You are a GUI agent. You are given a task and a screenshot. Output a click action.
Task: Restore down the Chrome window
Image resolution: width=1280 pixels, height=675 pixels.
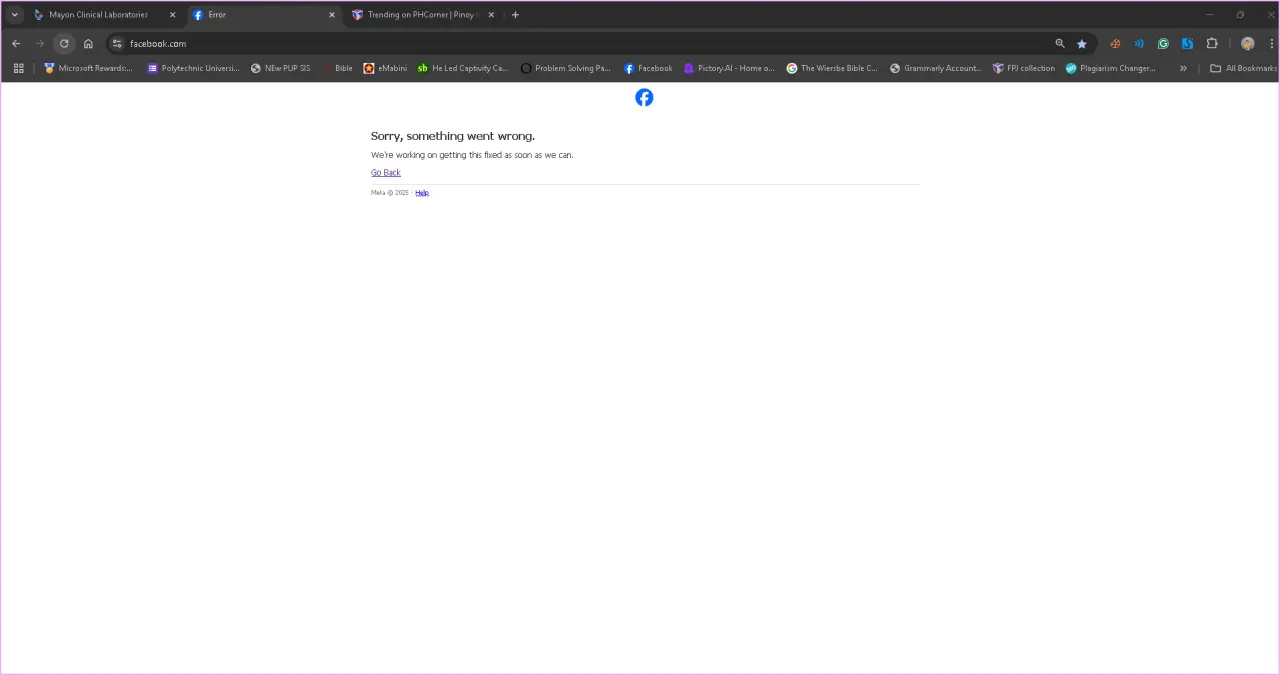click(x=1240, y=15)
